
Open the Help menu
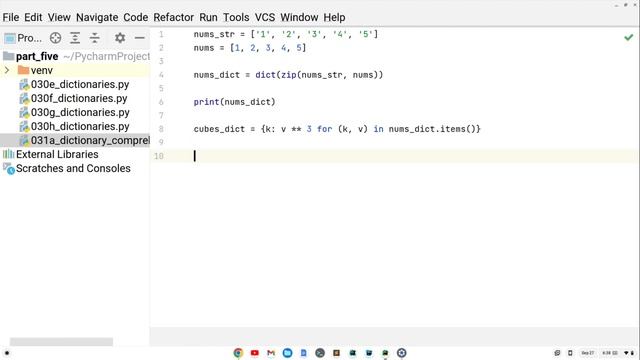(x=334, y=18)
